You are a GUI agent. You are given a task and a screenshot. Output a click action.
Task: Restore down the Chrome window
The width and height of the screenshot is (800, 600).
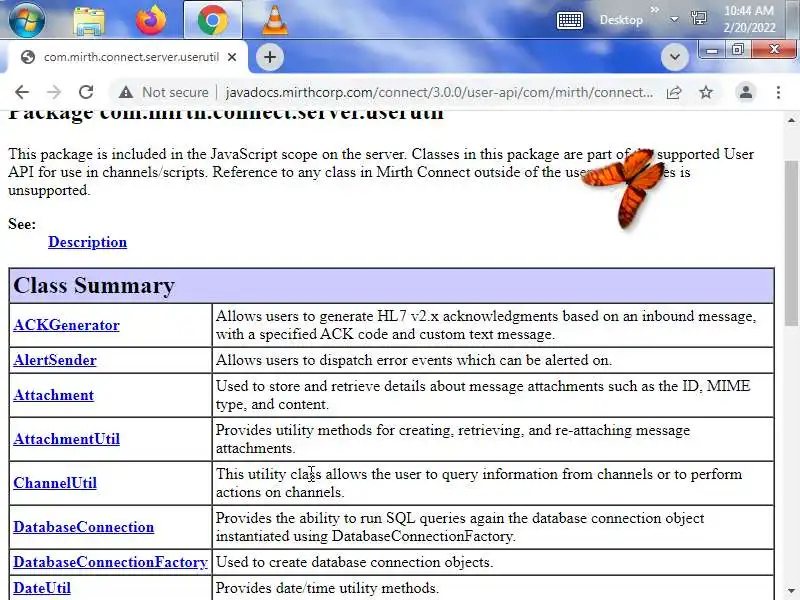738,50
